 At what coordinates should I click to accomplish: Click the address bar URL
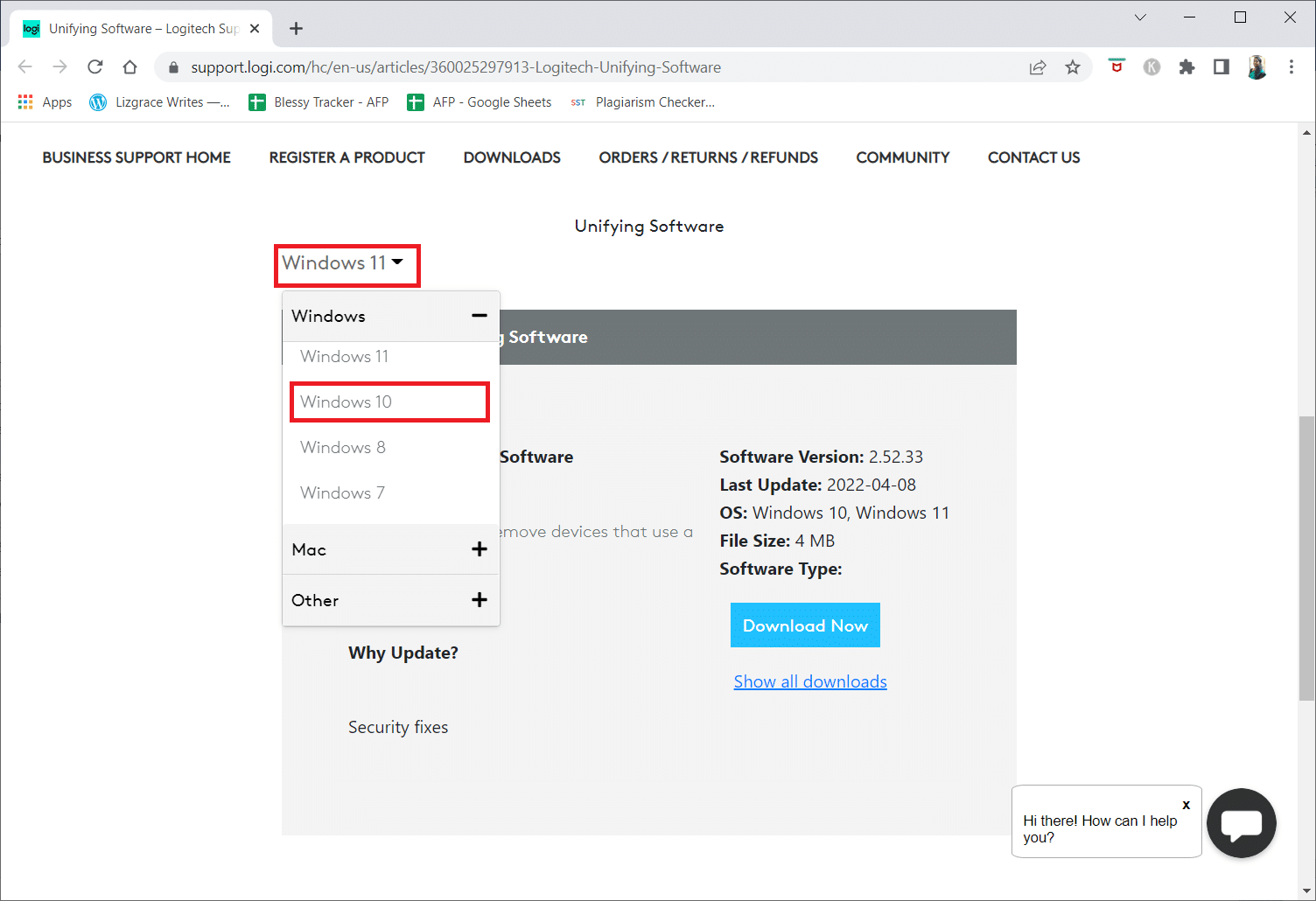click(456, 67)
